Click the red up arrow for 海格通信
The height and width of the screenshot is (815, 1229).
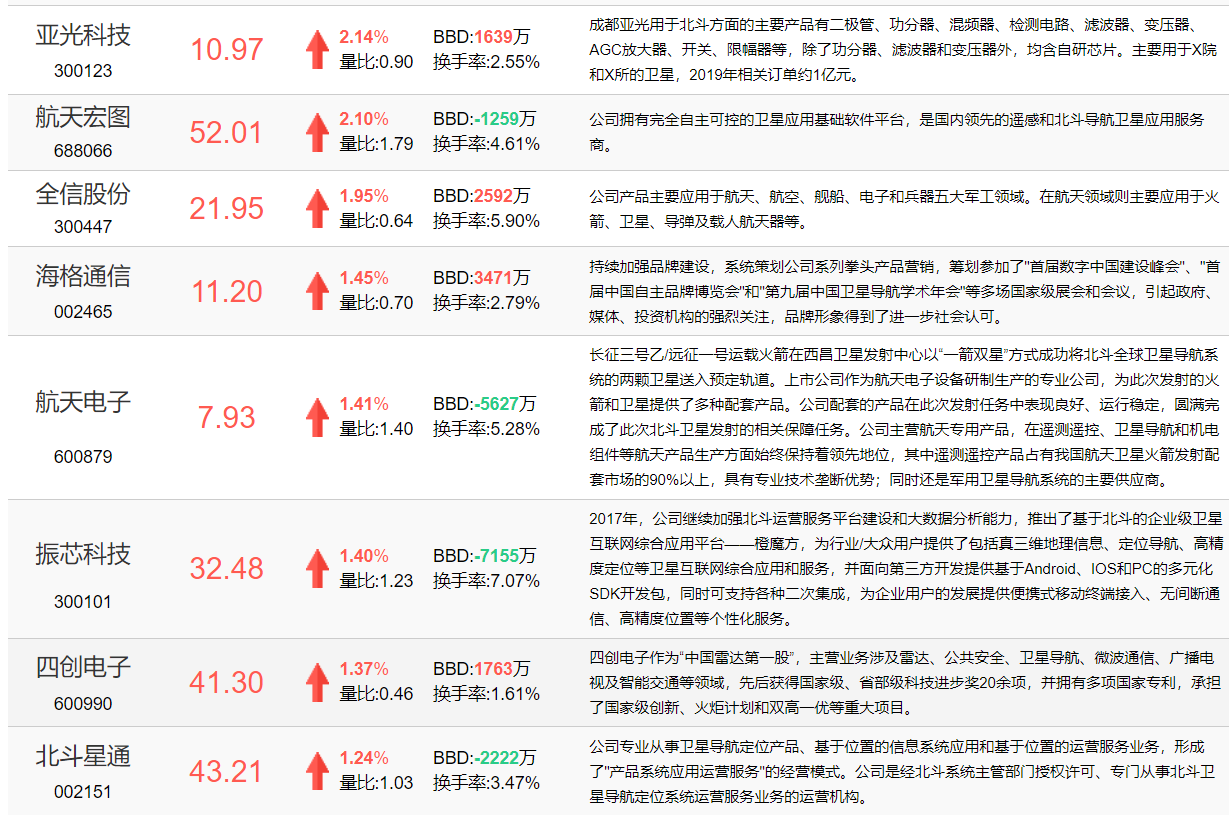coord(317,291)
